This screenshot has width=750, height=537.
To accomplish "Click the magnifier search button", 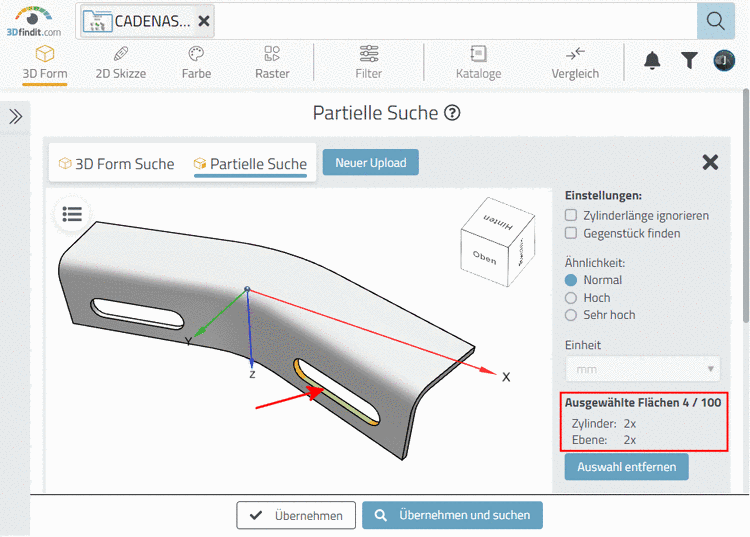I will 716,21.
